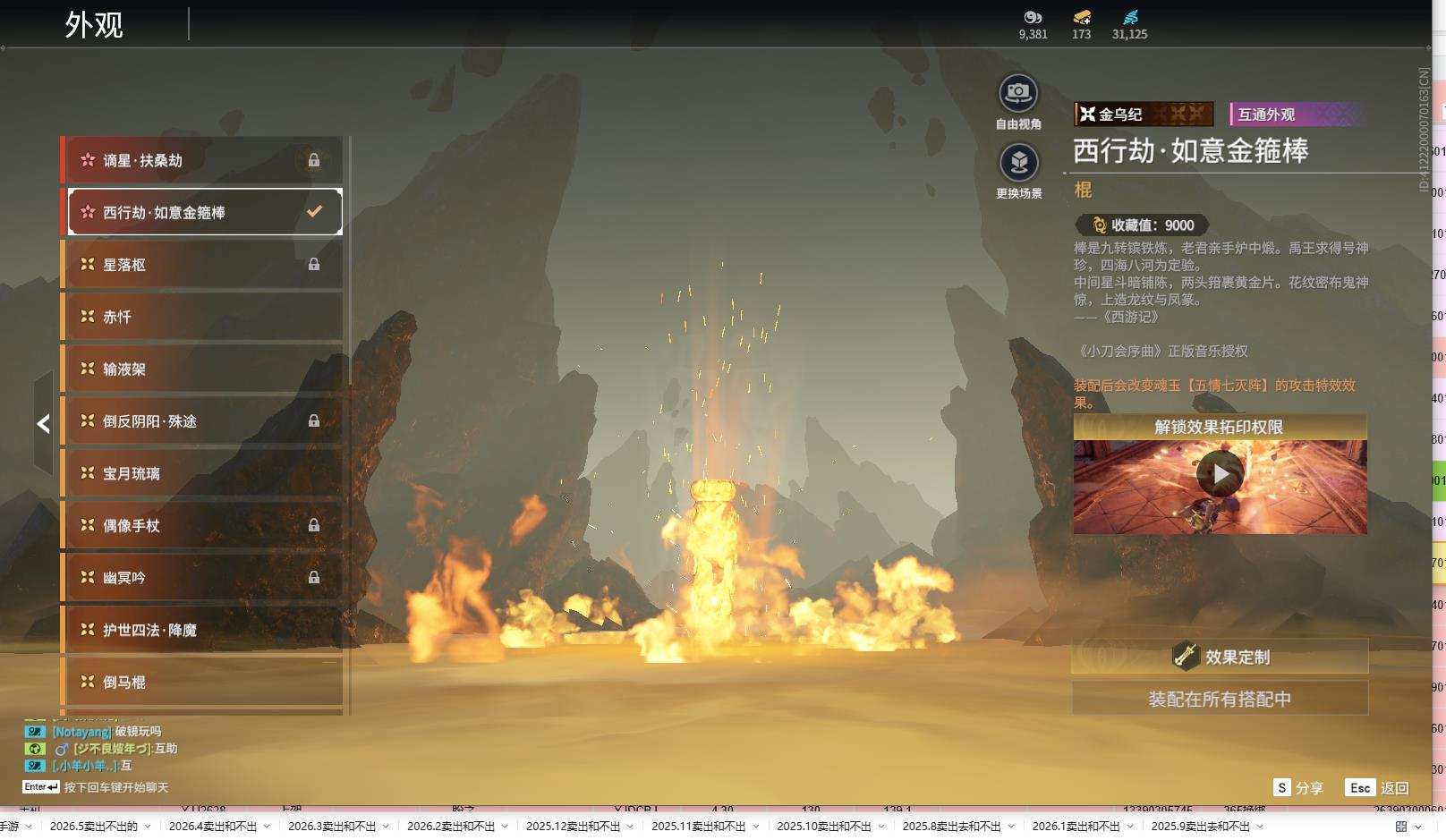Click the 外观 title at top left
The width and height of the screenshot is (1446, 840).
[94, 25]
